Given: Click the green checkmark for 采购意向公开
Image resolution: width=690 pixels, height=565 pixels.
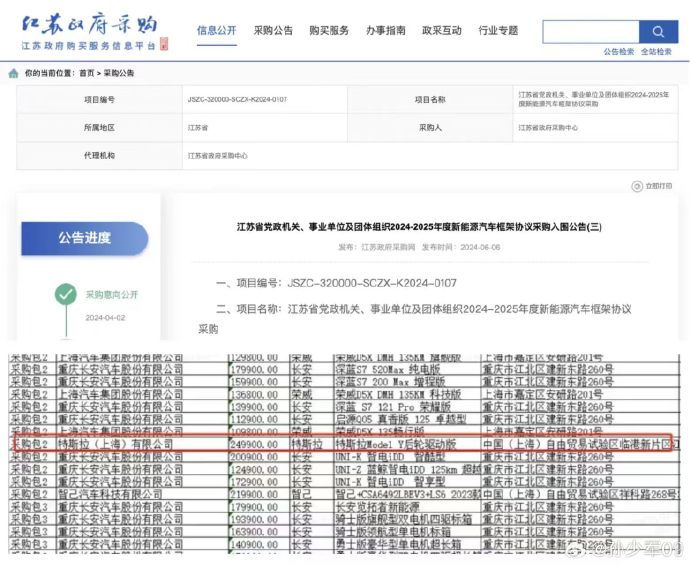Looking at the screenshot, I should click(x=66, y=294).
